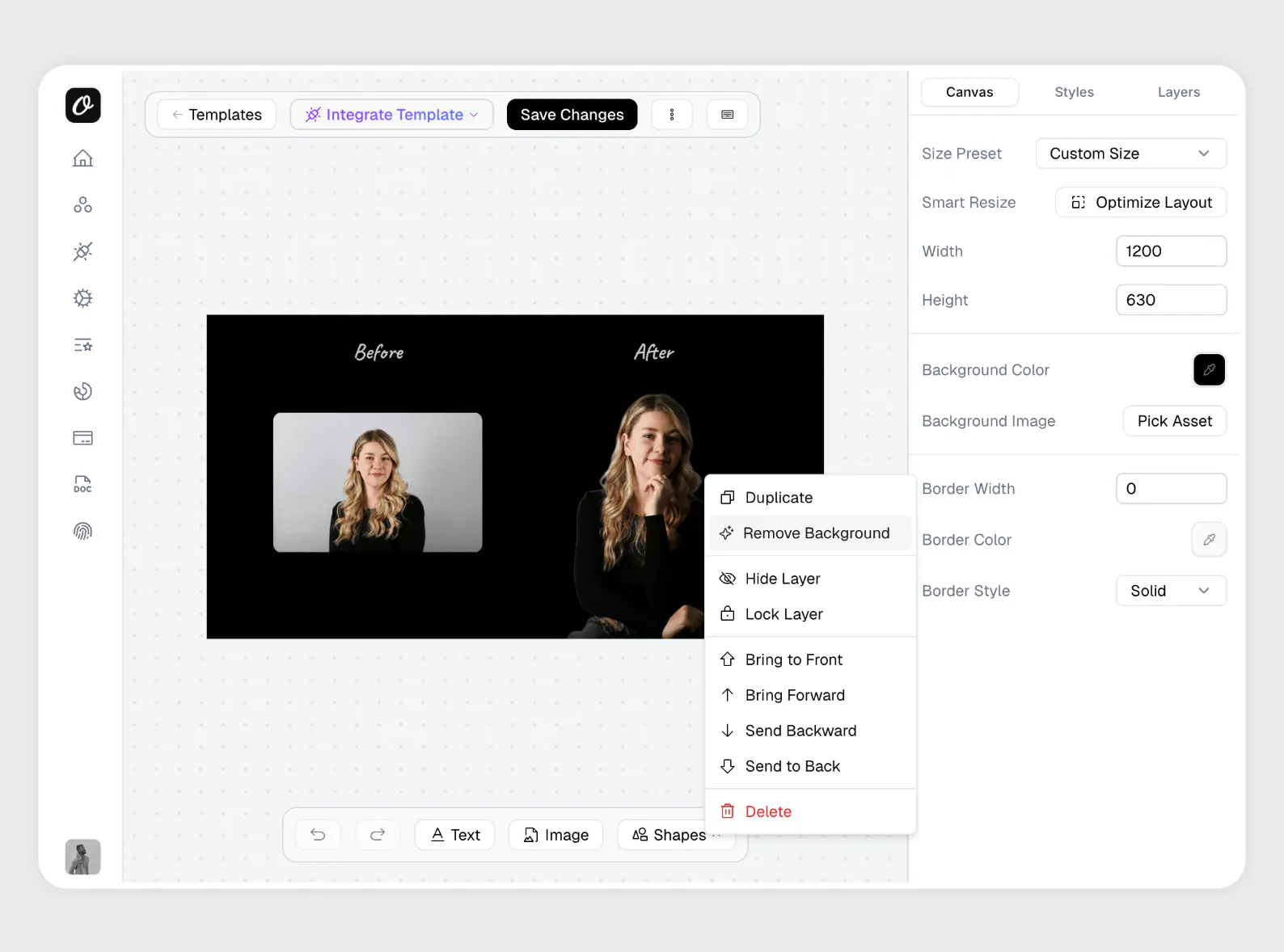This screenshot has height=952, width=1284.
Task: Select the Before photo on canvas
Action: pos(378,482)
